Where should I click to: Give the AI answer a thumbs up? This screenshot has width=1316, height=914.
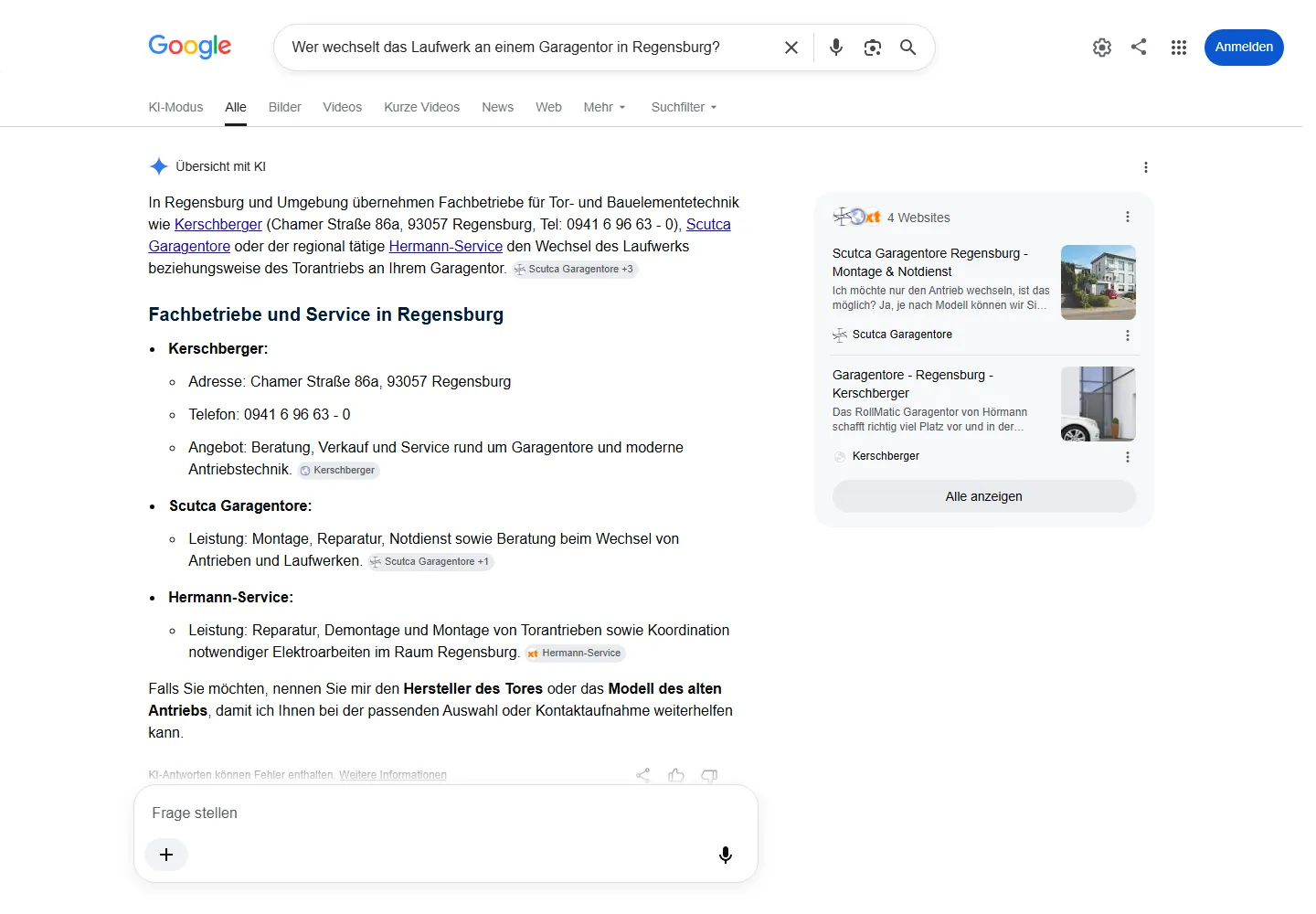[x=676, y=775]
